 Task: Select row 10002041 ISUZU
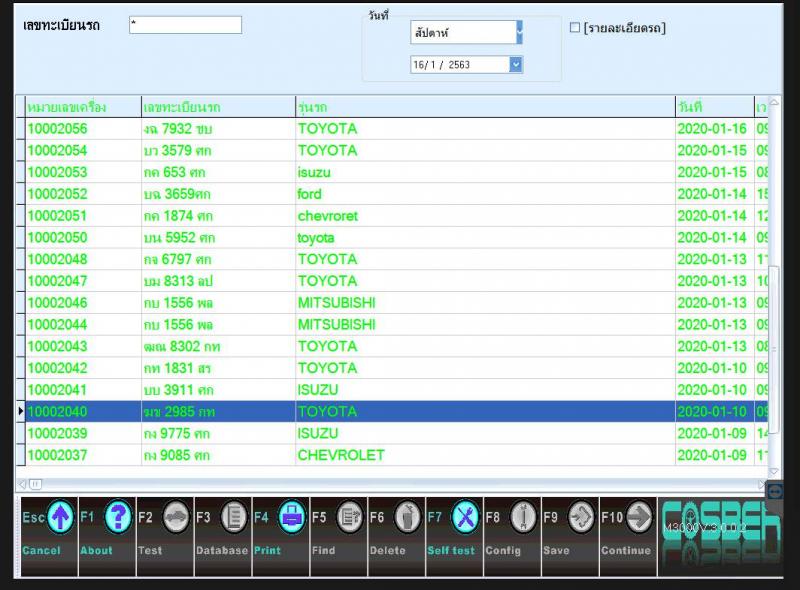pyautogui.click(x=396, y=390)
